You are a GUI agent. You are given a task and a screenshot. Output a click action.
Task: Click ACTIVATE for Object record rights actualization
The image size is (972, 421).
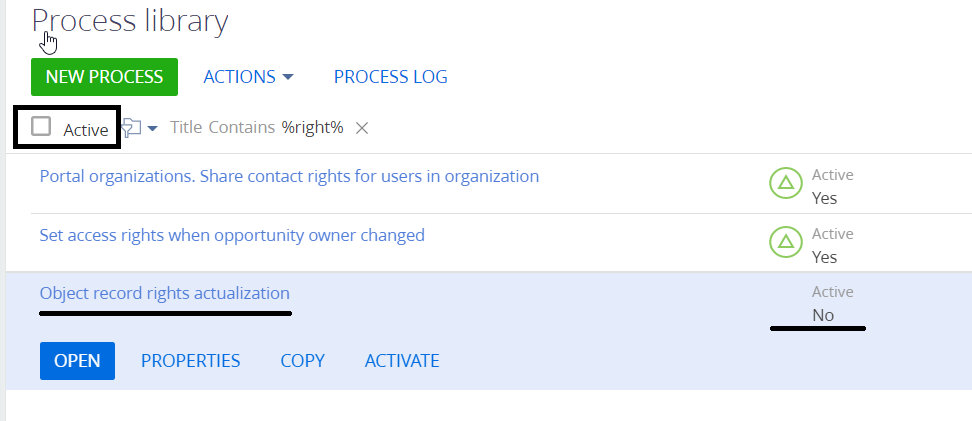[x=402, y=361]
